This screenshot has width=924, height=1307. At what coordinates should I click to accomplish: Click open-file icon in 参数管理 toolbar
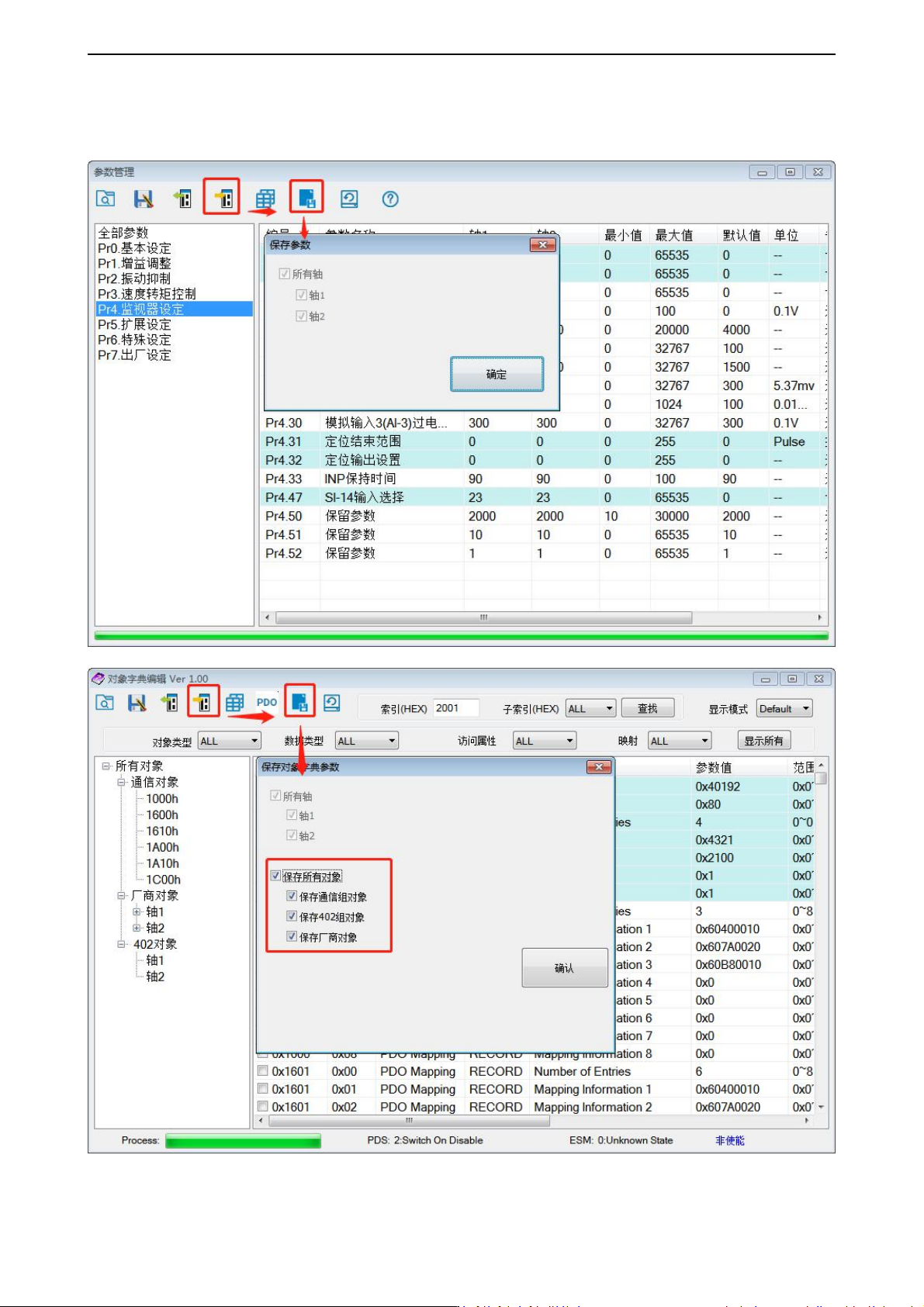(x=106, y=199)
